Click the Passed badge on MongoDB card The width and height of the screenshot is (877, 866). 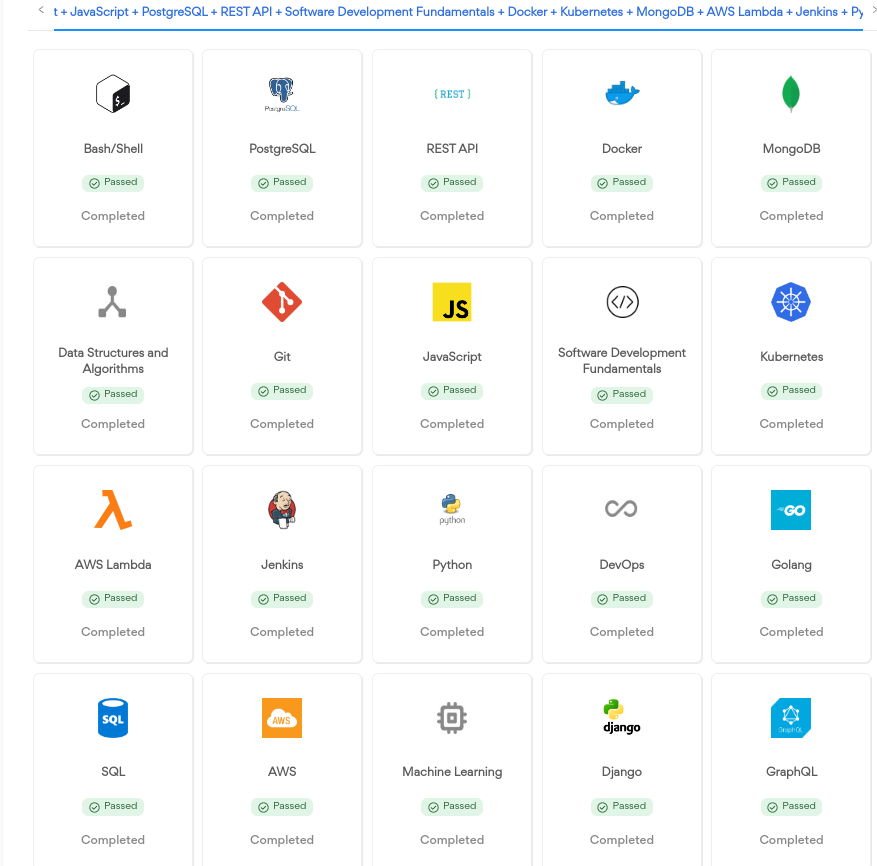point(791,182)
